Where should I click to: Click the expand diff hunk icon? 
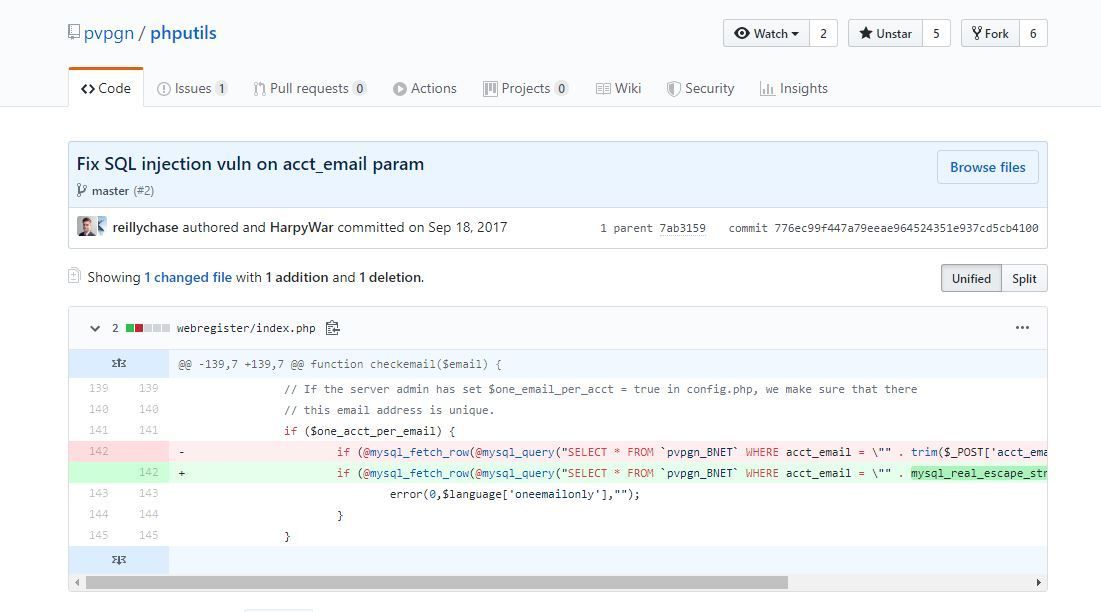tap(119, 362)
